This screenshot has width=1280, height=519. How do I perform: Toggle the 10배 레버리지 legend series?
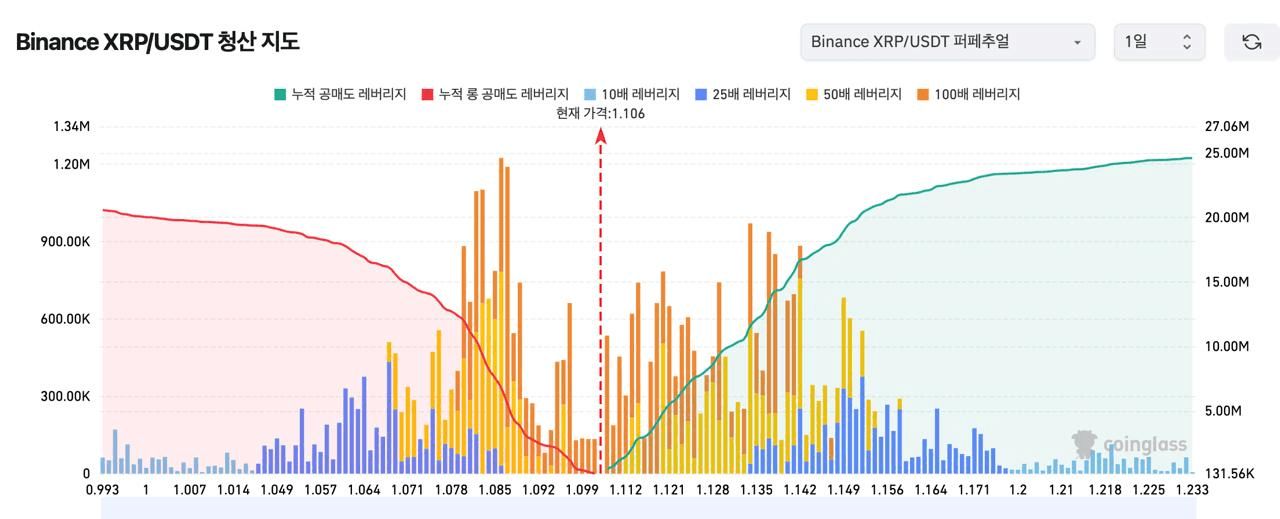[x=631, y=94]
